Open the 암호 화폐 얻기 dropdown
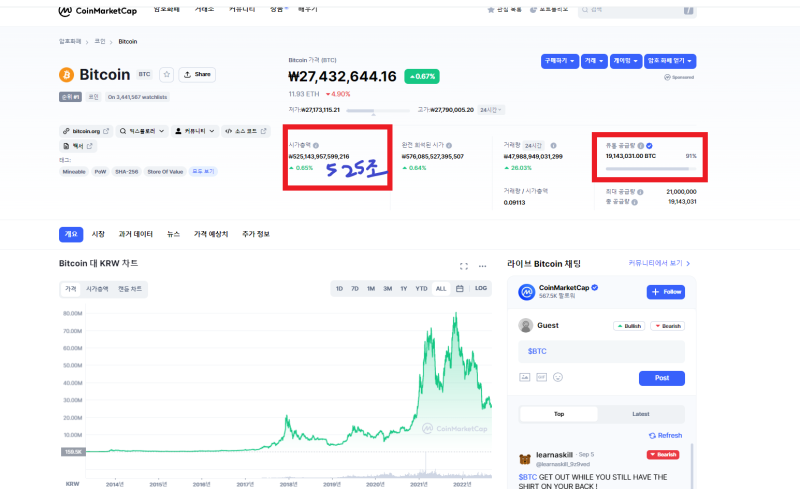This screenshot has width=800, height=489. tap(670, 61)
